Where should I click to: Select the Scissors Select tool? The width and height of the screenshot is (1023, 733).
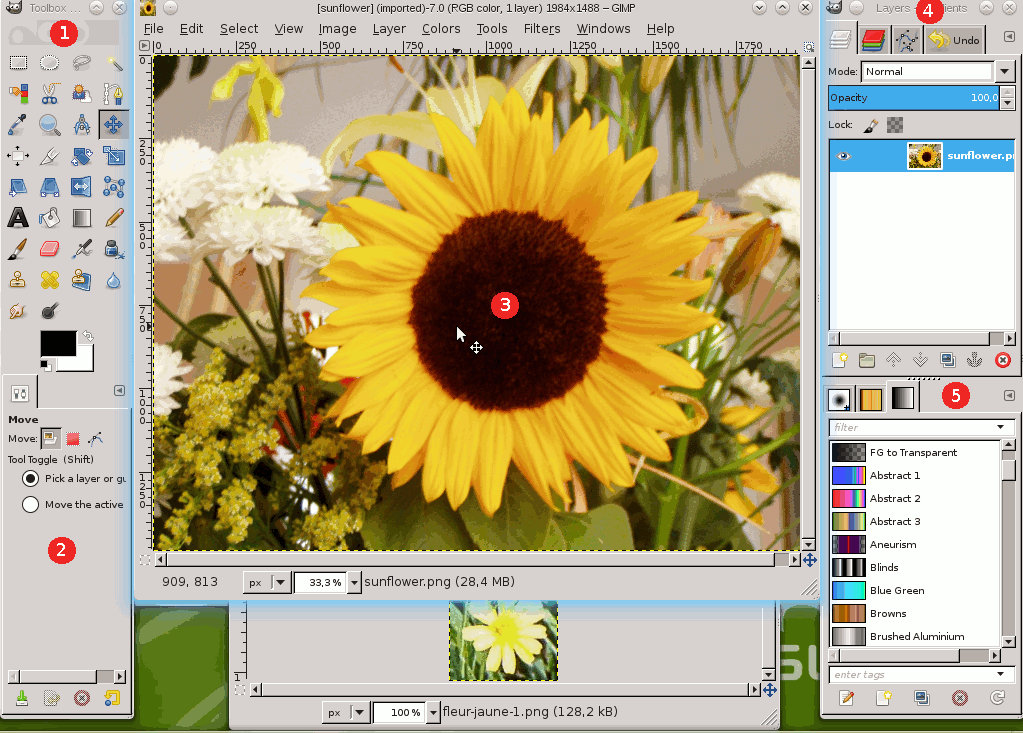(x=49, y=93)
